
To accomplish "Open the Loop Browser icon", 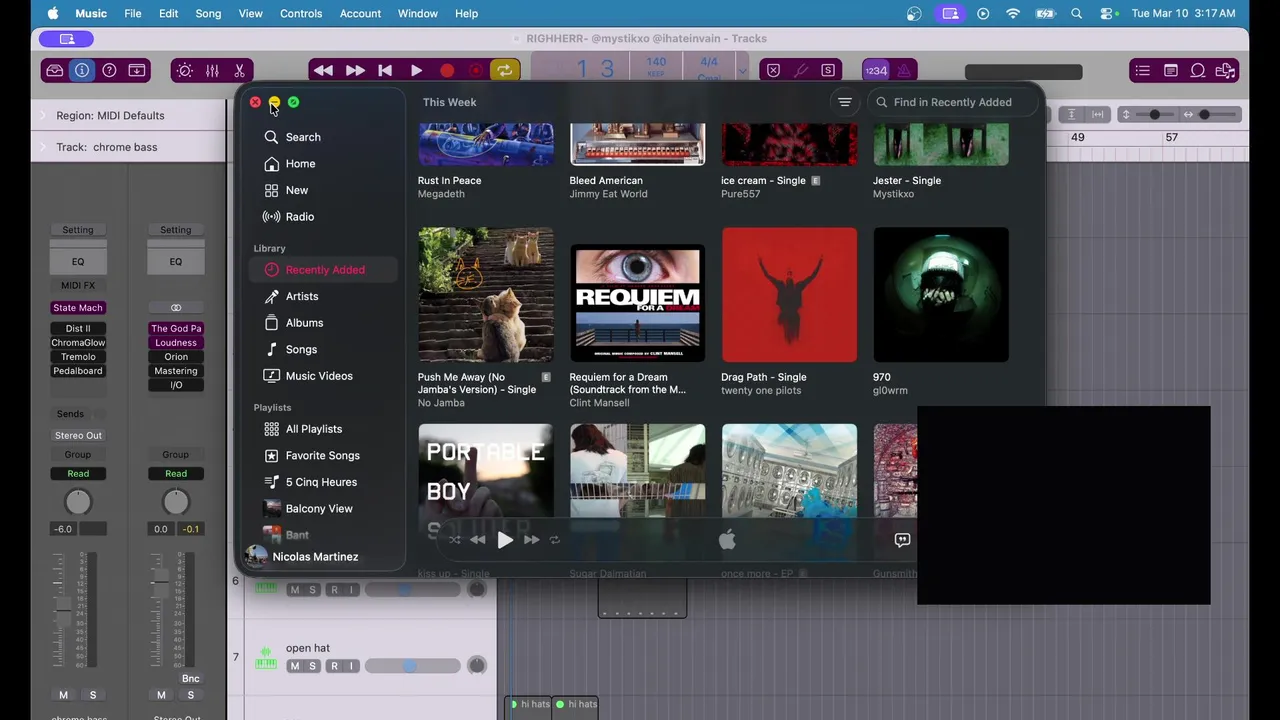I will tap(1198, 70).
